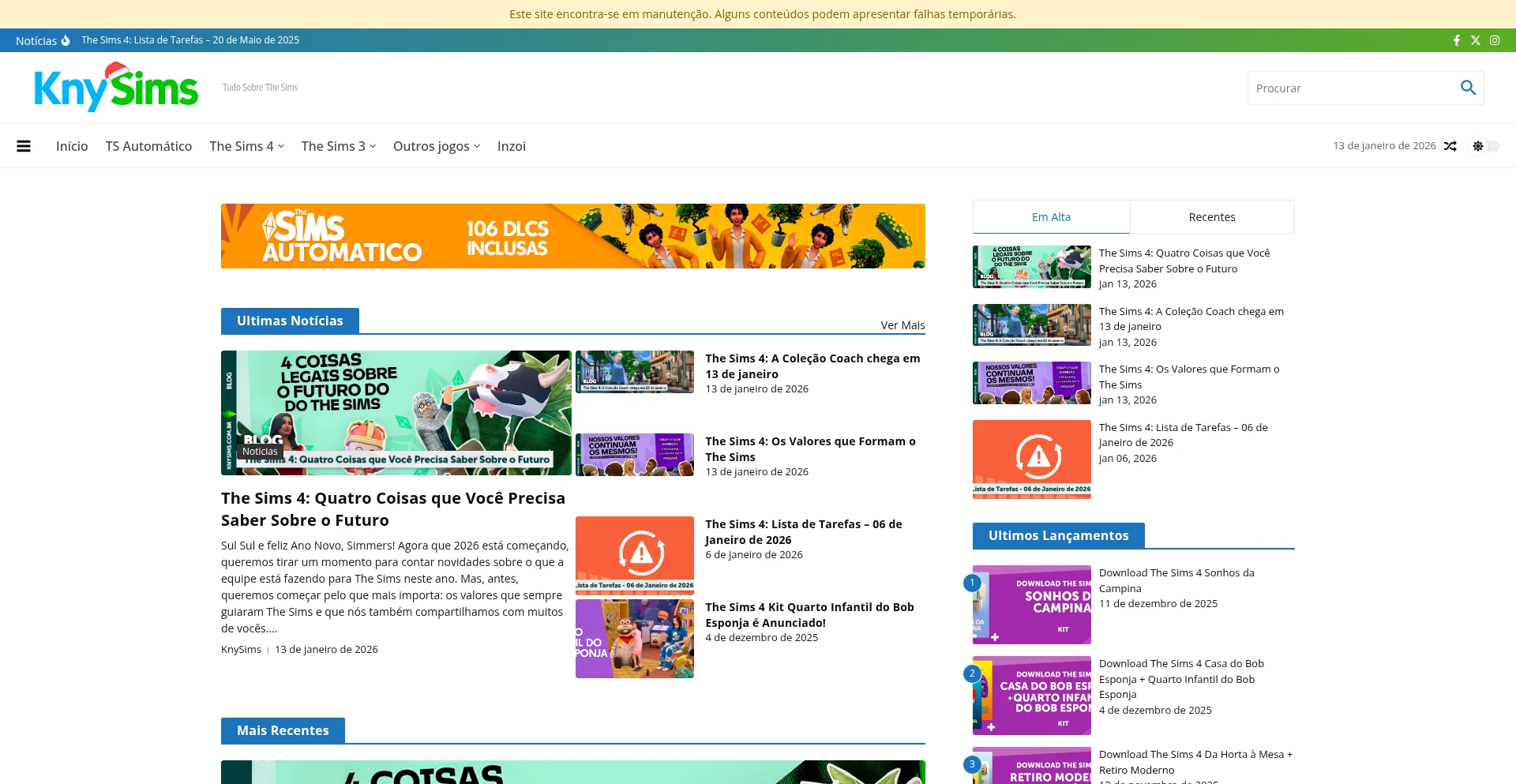Open Lista de Tarefas warning thumbnail in news list
1516x784 pixels.
(x=635, y=556)
